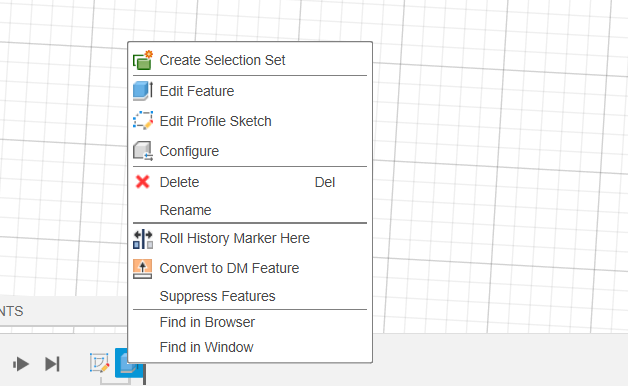This screenshot has height=386, width=628.
Task: Click the timeline history marker bar
Action: 144,374
